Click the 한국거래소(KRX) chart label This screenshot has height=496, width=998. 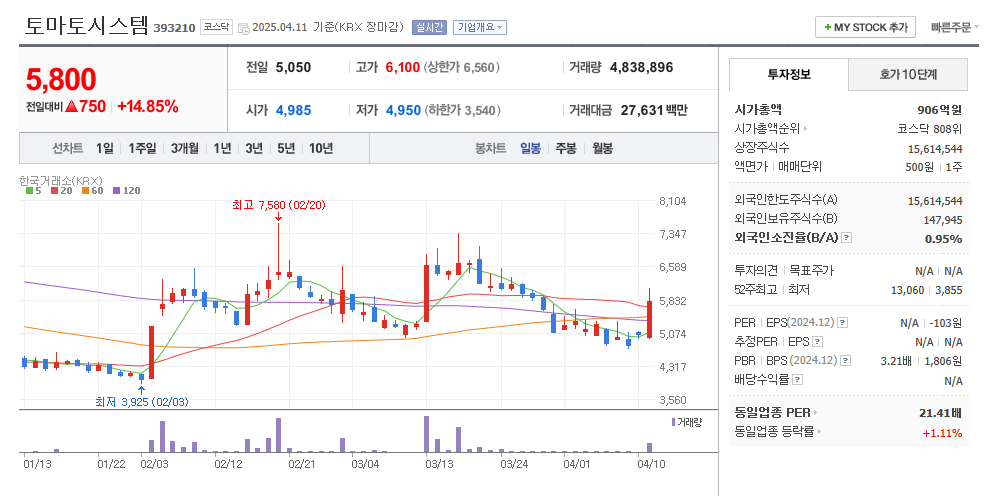(60, 181)
